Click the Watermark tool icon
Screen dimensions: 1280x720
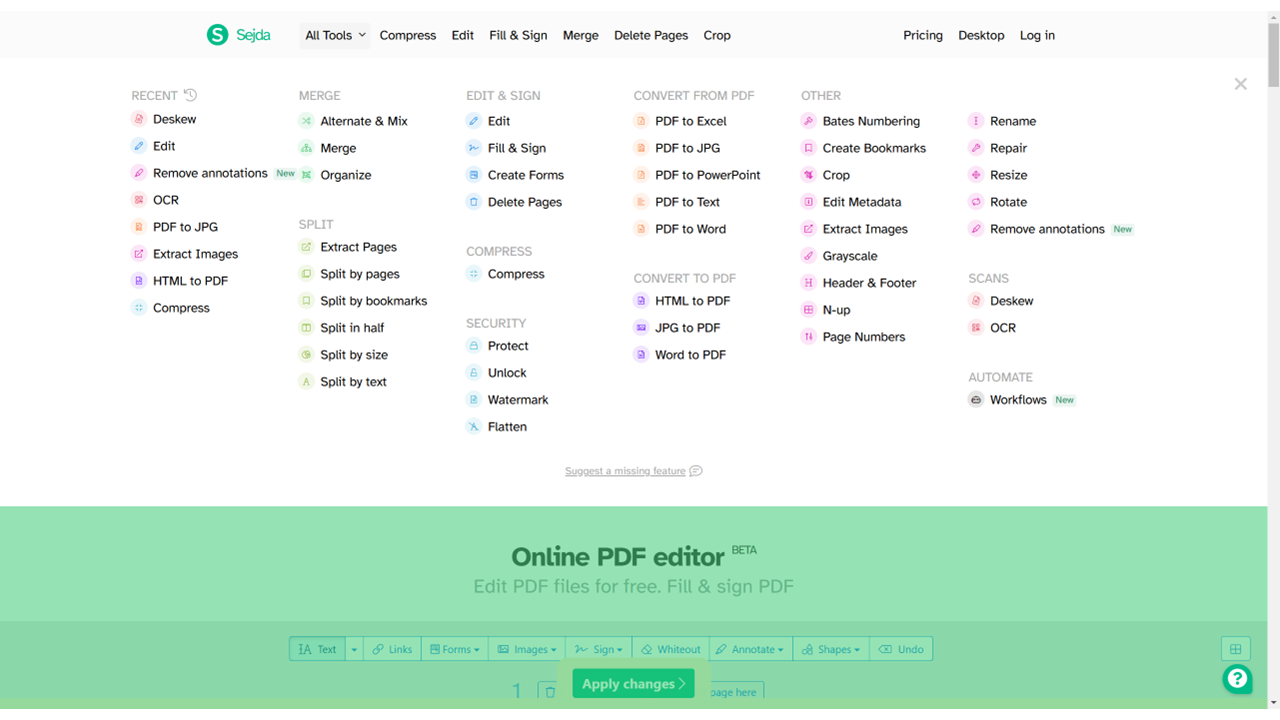[x=474, y=400]
